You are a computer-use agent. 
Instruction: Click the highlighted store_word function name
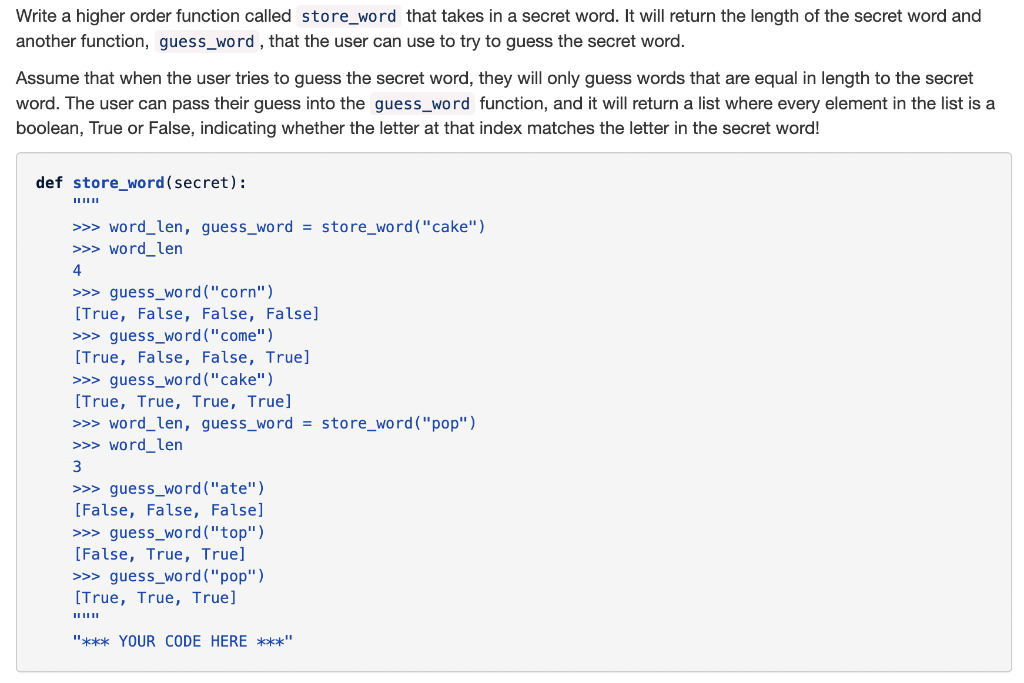point(119,182)
